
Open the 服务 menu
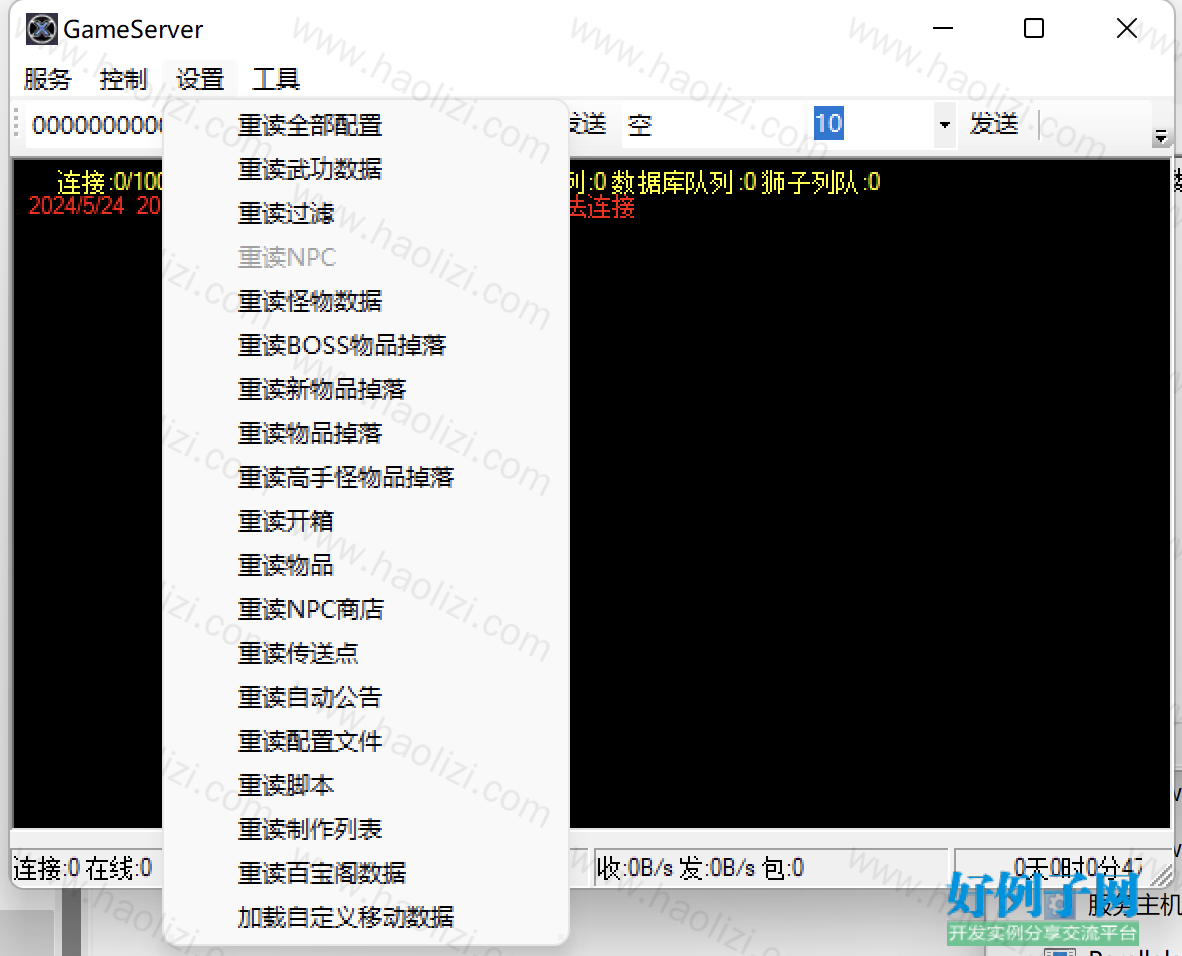pos(47,79)
